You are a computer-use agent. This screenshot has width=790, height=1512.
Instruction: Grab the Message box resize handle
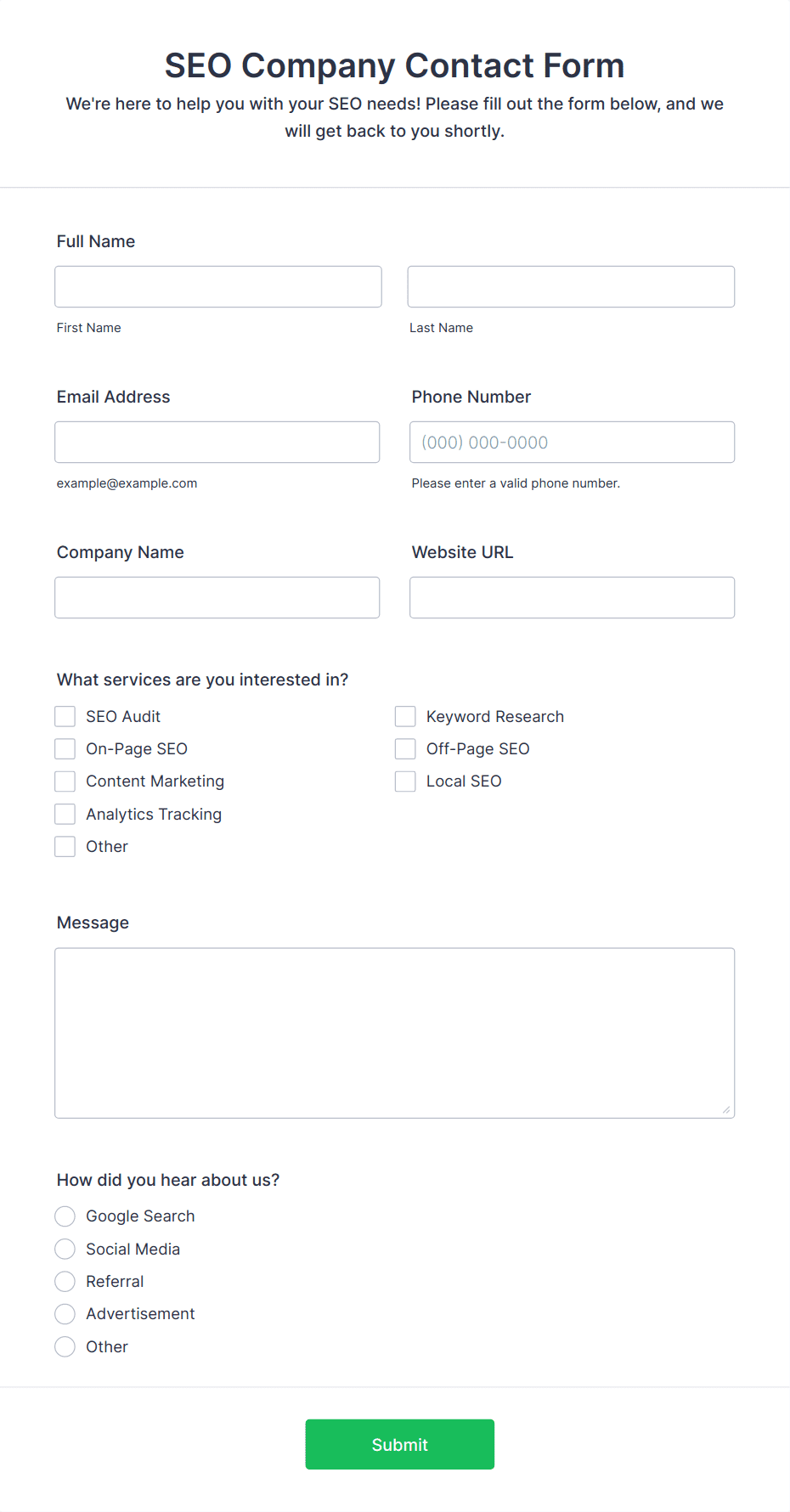[726, 1110]
